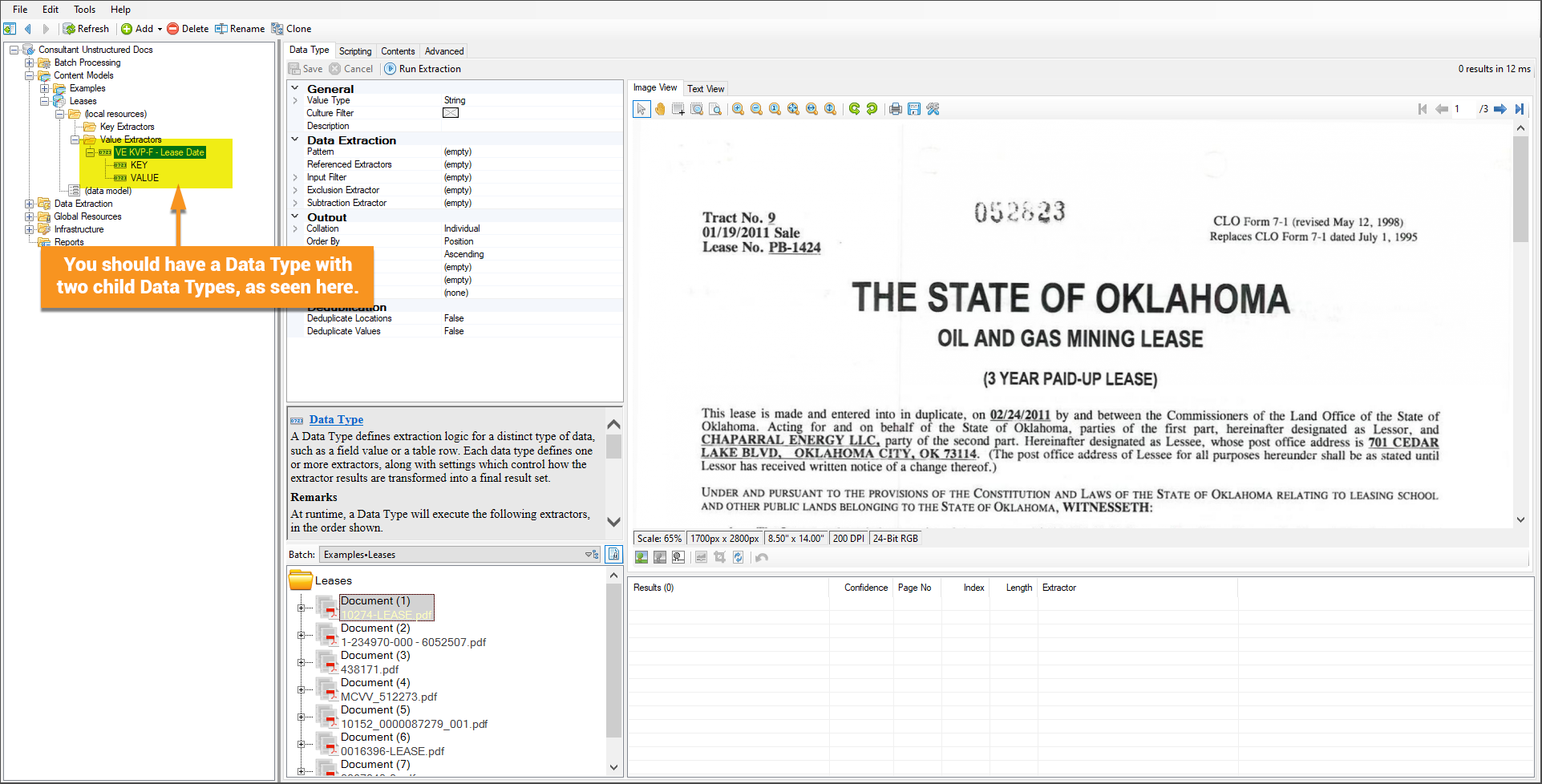Click the Confidence column header in results
The height and width of the screenshot is (784, 1542).
coord(866,588)
